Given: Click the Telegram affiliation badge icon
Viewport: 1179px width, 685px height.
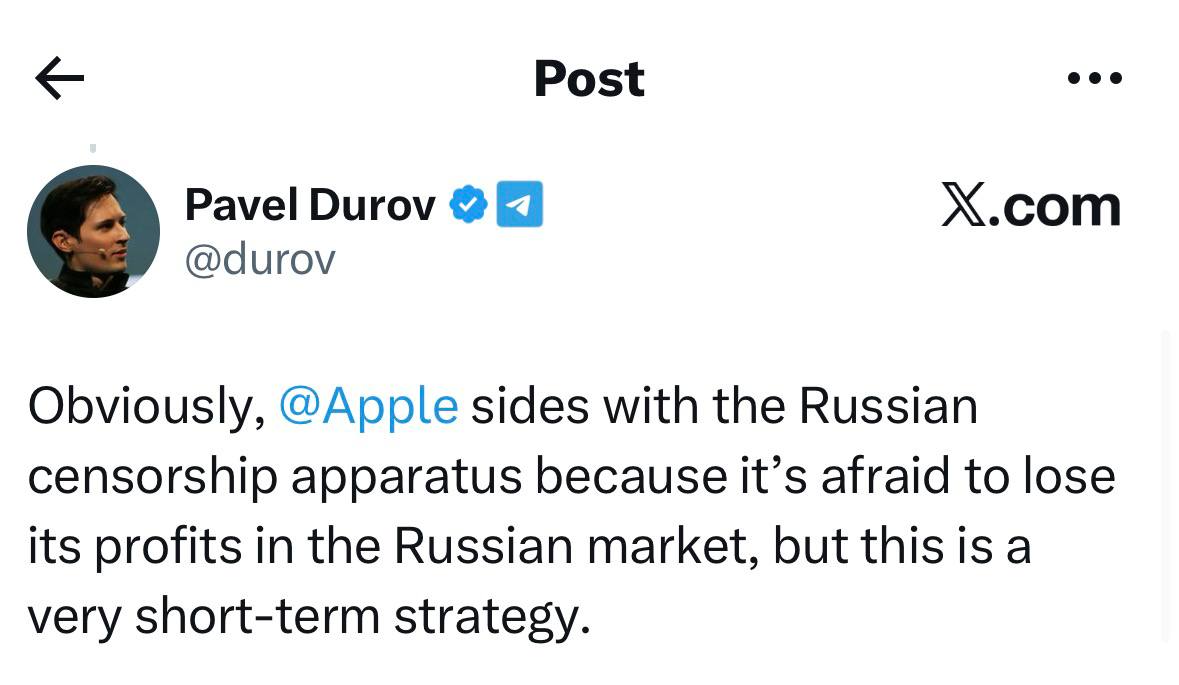Looking at the screenshot, I should [520, 204].
